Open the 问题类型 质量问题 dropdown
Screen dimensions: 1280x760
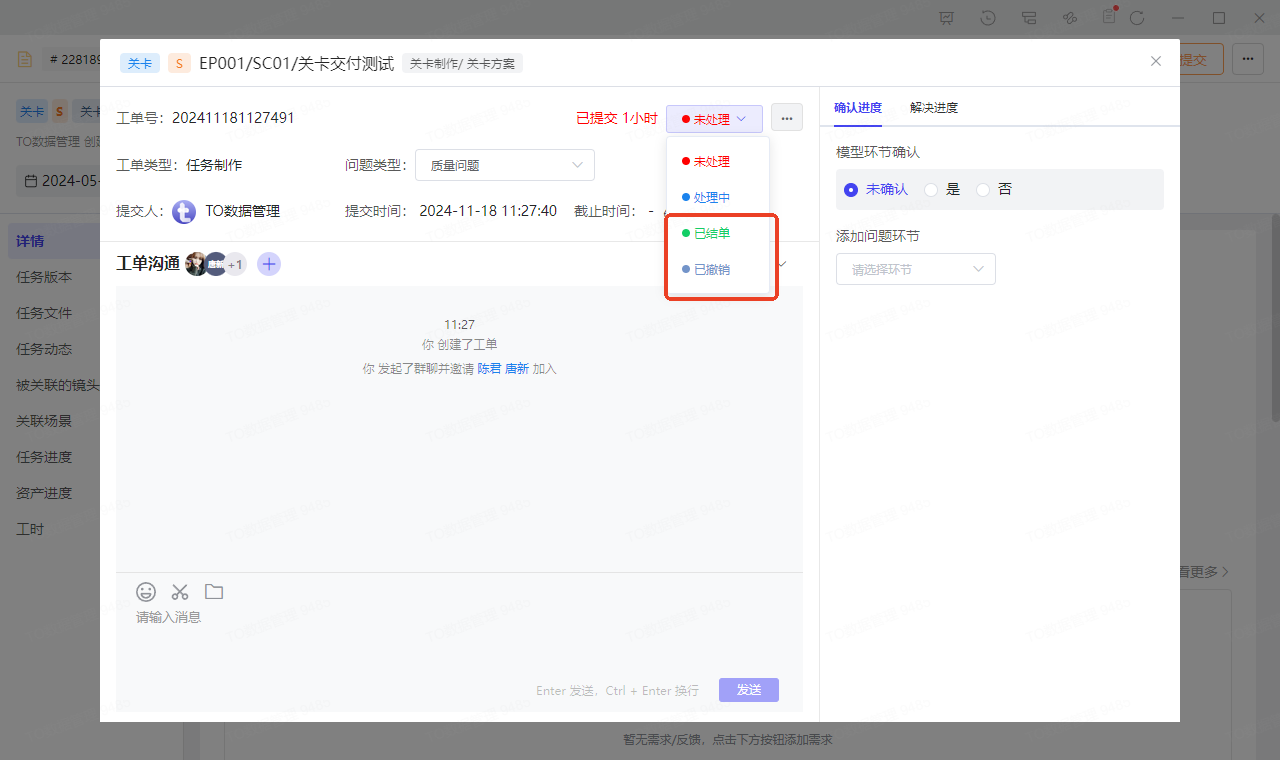(505, 165)
